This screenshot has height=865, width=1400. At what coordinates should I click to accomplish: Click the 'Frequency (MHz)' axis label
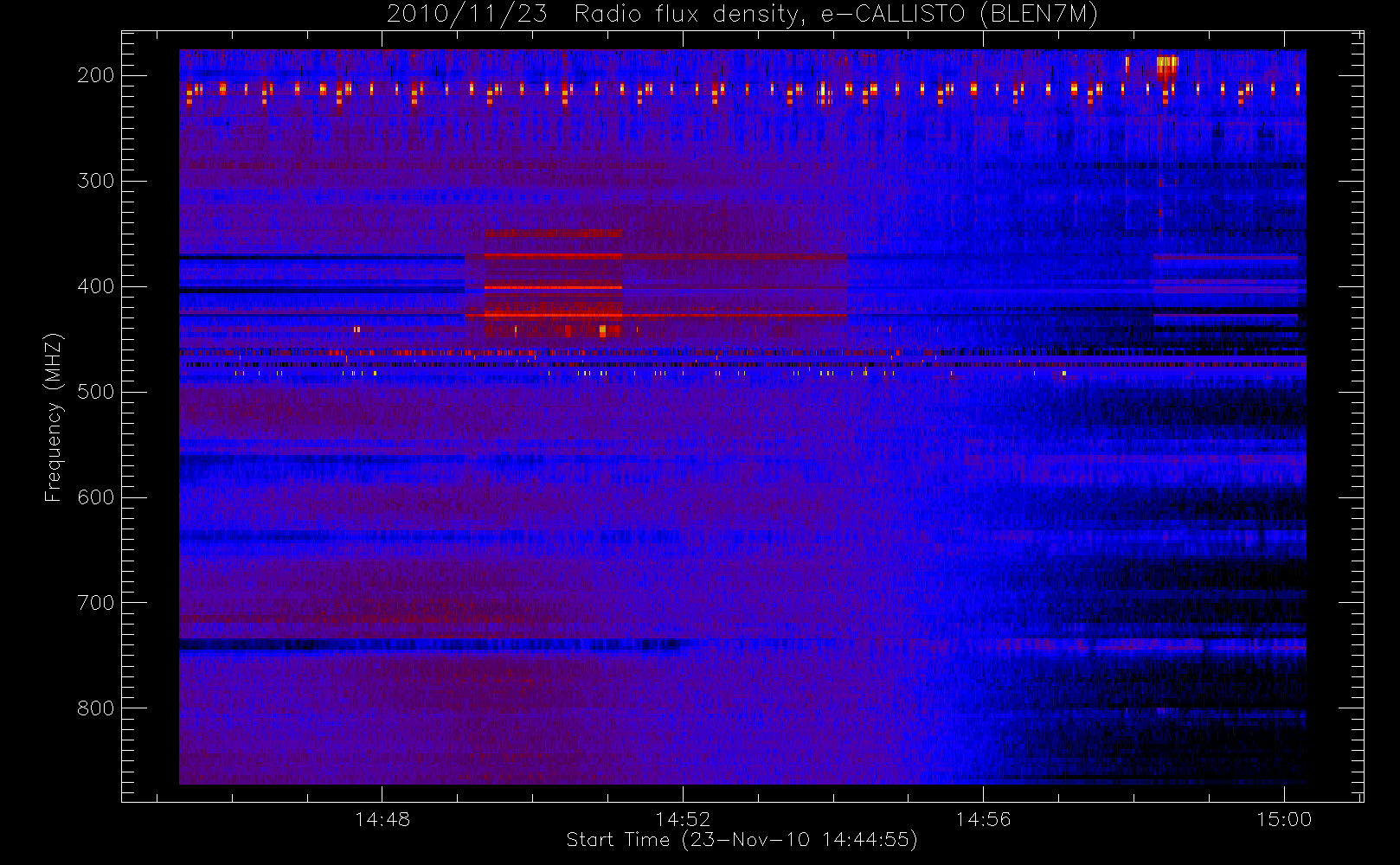[x=53, y=417]
